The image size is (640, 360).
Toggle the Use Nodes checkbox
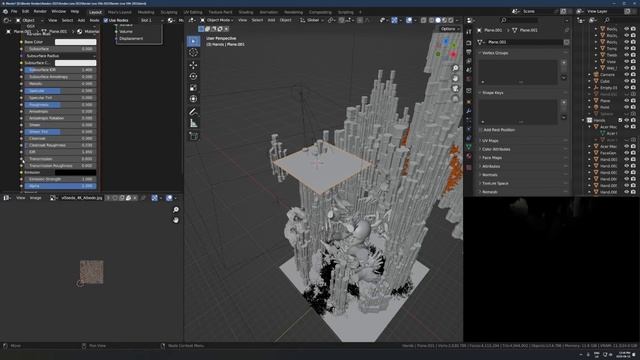coord(106,20)
